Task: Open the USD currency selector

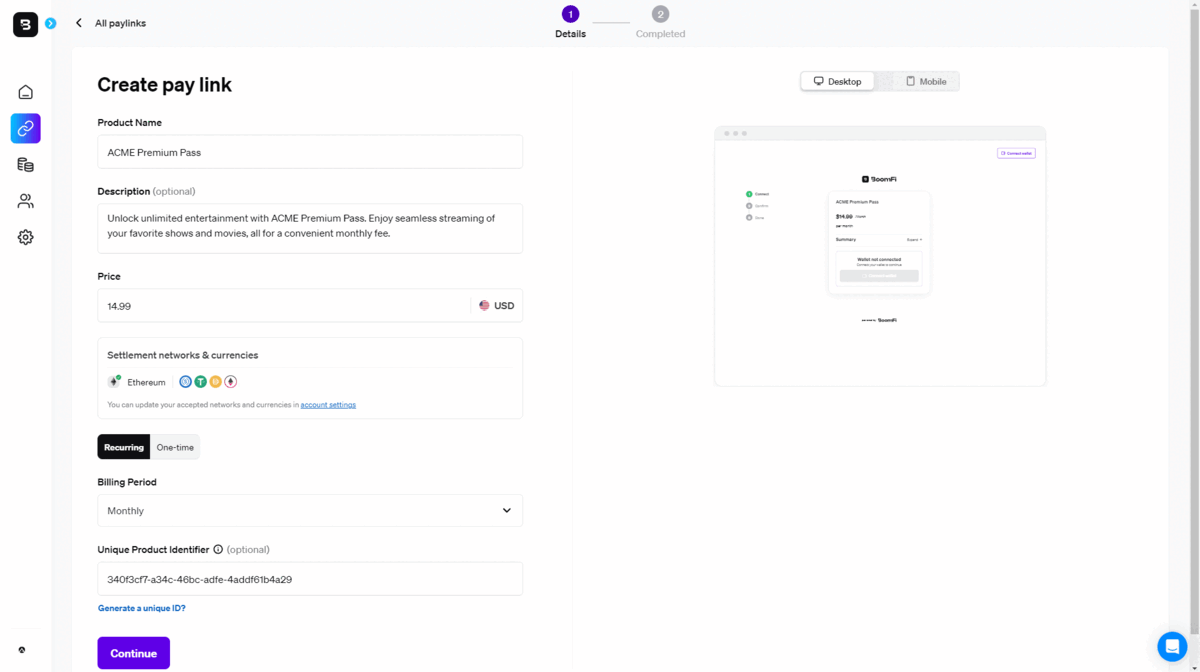Action: click(x=497, y=306)
